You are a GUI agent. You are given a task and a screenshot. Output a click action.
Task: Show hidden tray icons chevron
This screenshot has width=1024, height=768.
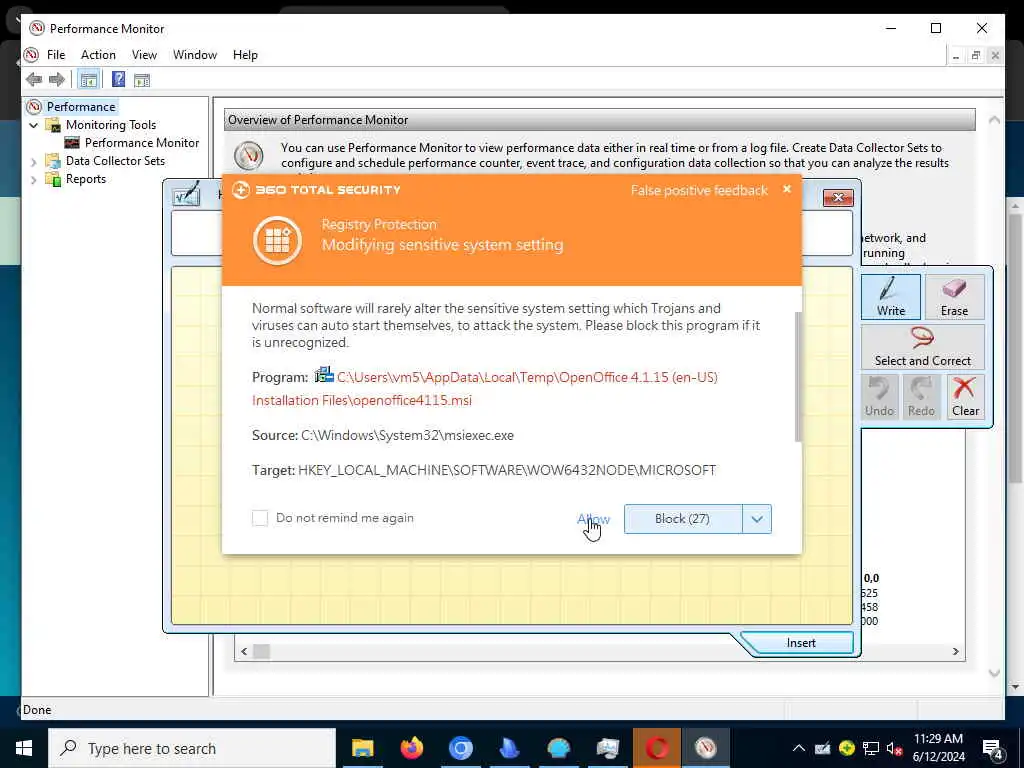[x=799, y=748]
